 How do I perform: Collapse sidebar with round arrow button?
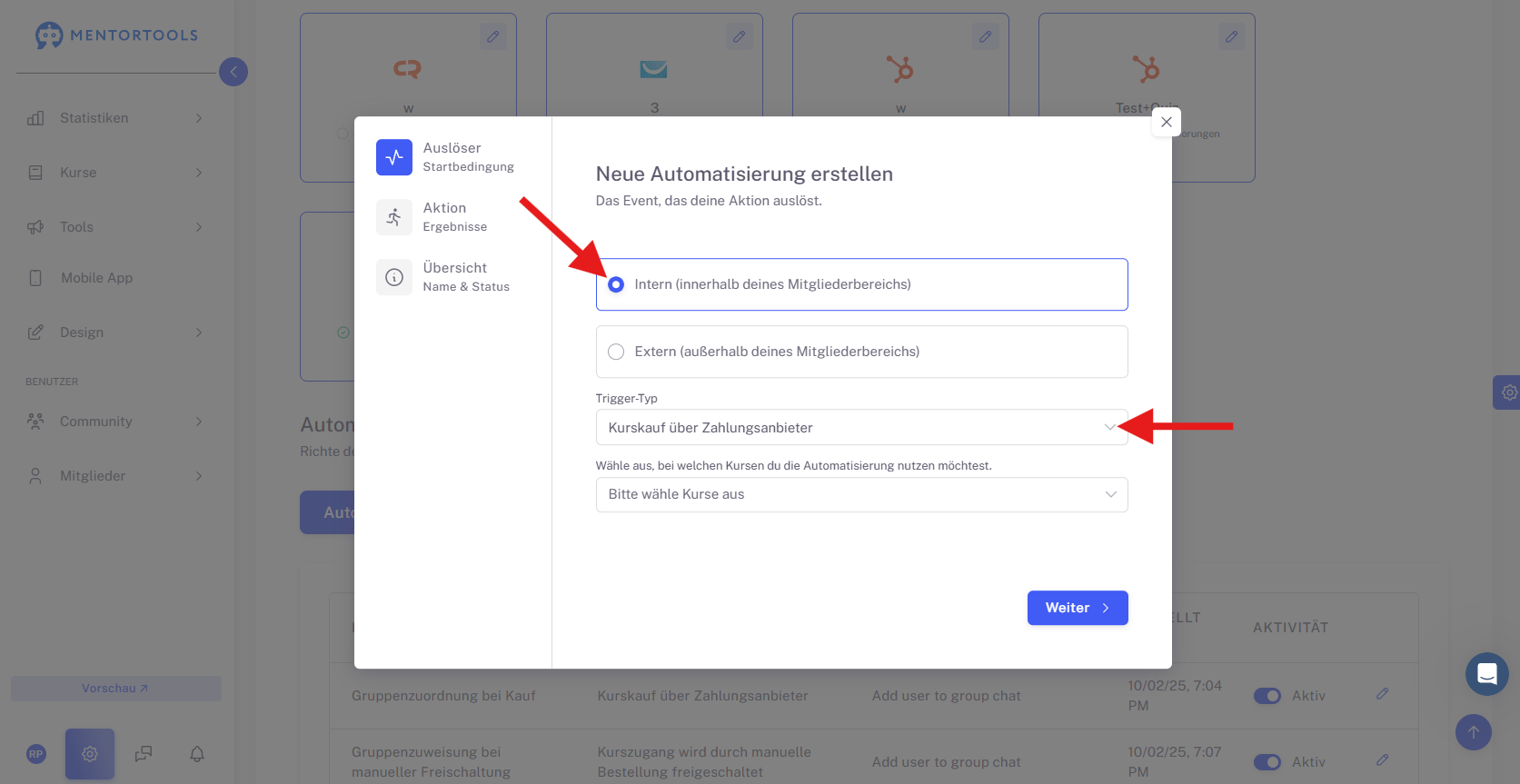point(233,72)
